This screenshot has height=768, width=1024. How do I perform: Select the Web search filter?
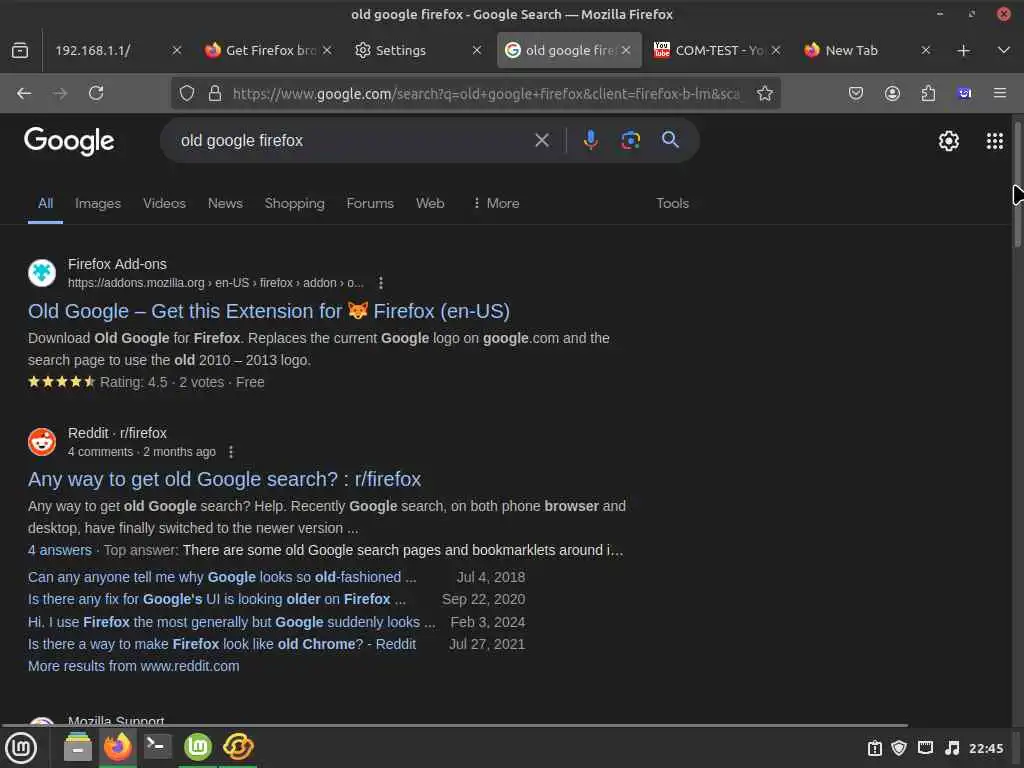[430, 203]
